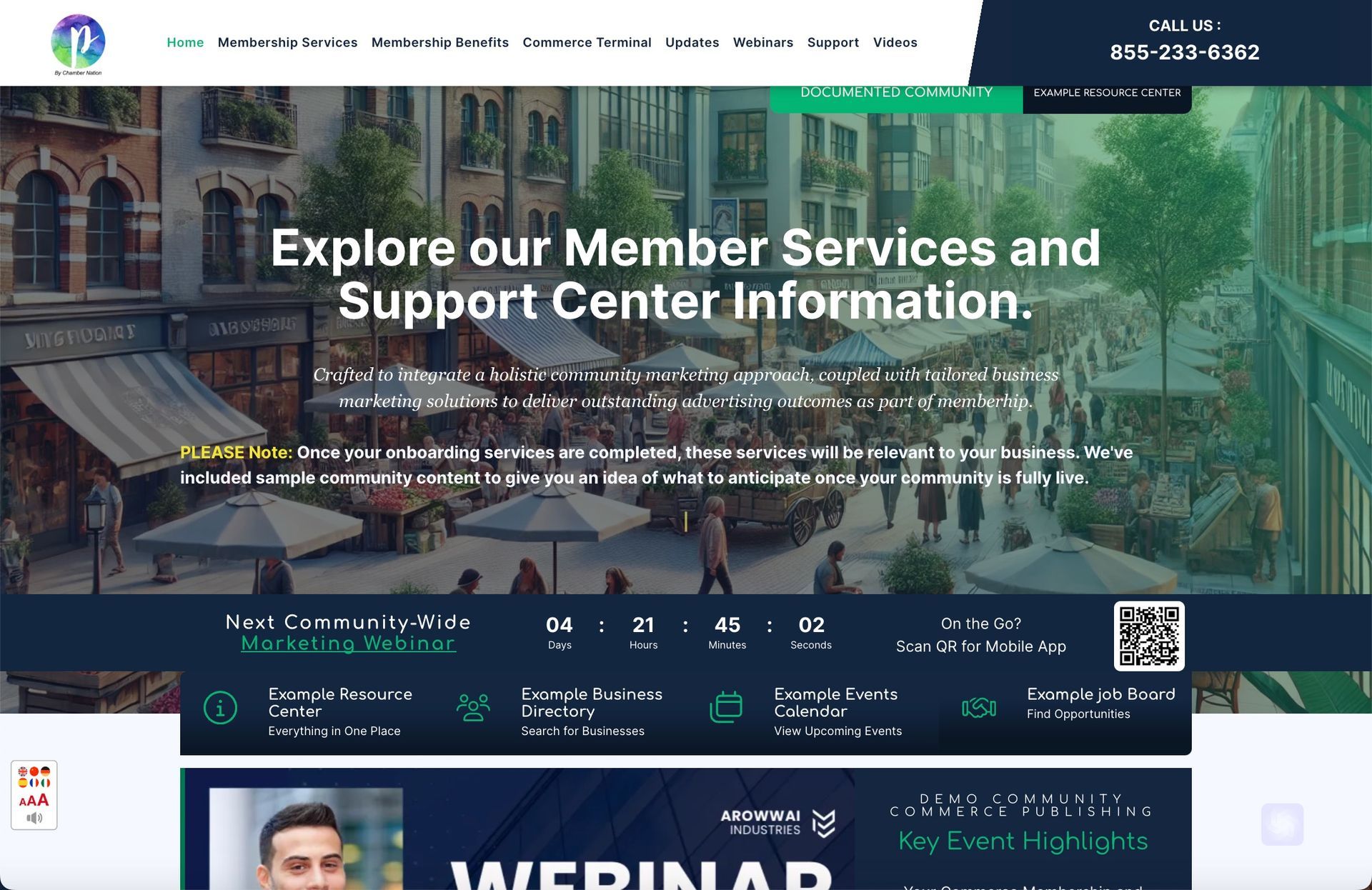Click the Support navigation link
The width and height of the screenshot is (1372, 890).
pyautogui.click(x=833, y=42)
